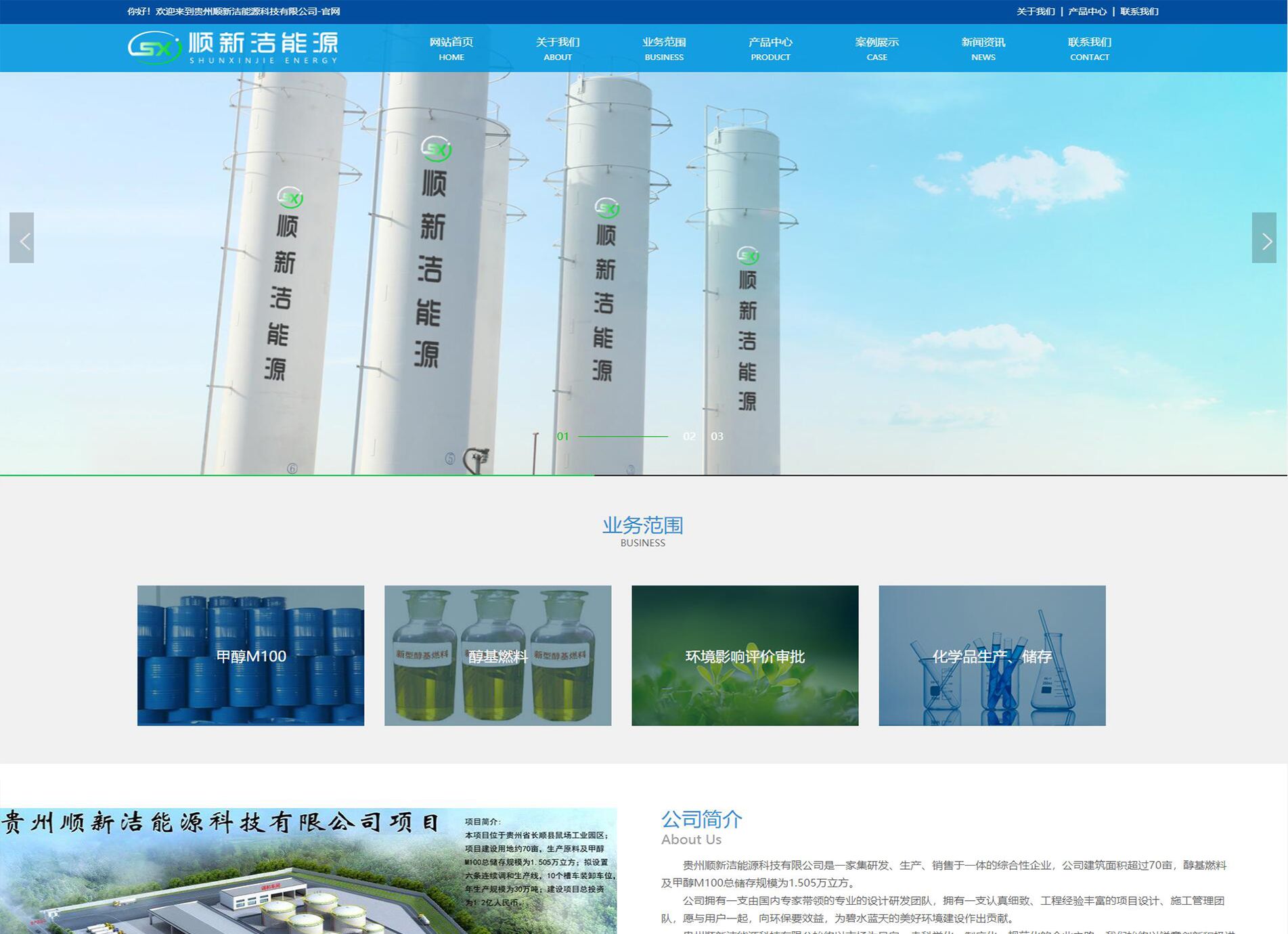Screen dimensions: 1288x934
Task: Open 关于我们 ABOUT in main navigation
Action: [x=558, y=49]
